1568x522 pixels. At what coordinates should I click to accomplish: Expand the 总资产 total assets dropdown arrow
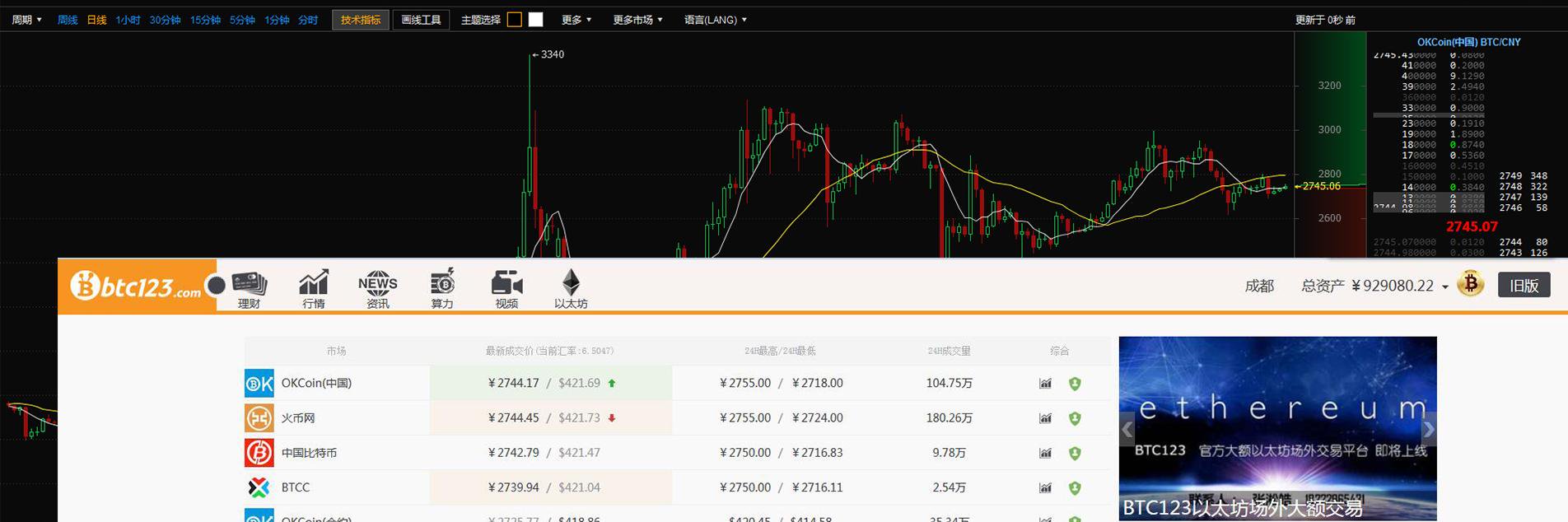(1444, 287)
